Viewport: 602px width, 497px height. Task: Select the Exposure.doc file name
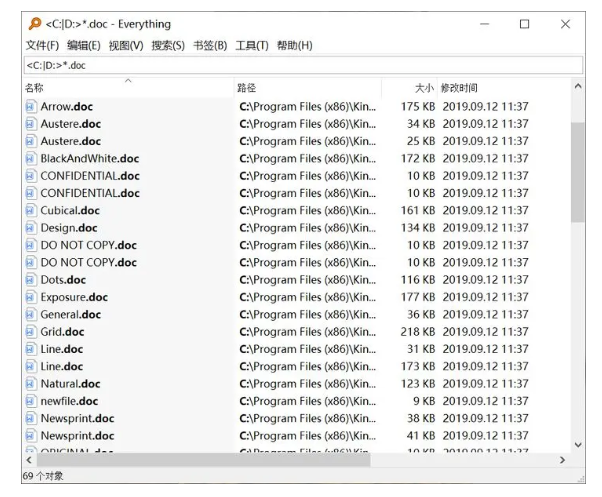tap(74, 297)
